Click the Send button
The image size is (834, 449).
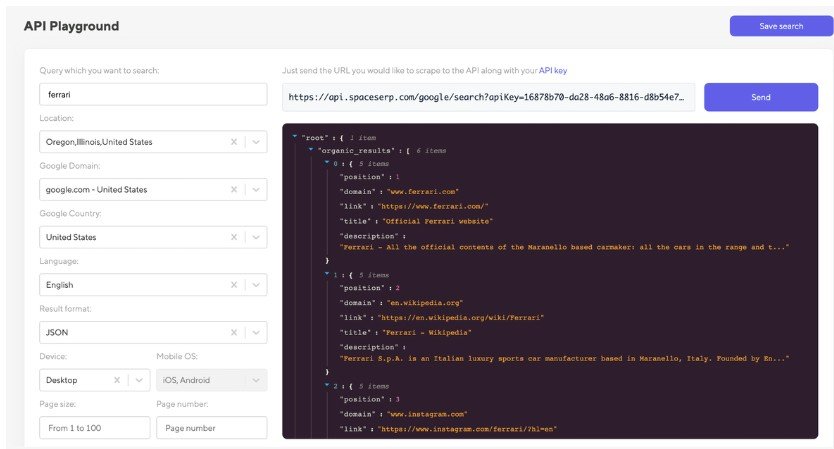[x=761, y=97]
